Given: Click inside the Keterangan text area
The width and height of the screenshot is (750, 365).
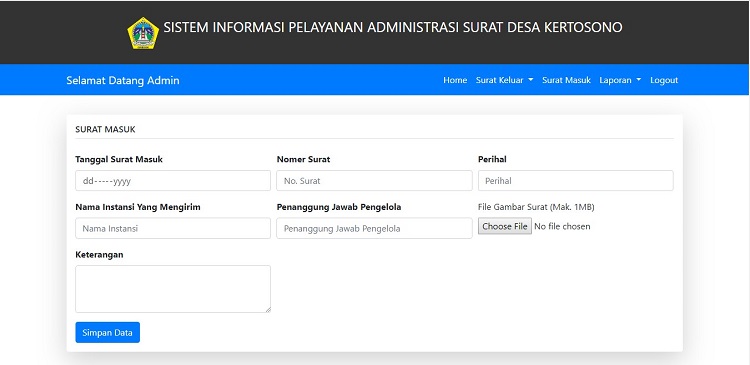Looking at the screenshot, I should point(173,289).
